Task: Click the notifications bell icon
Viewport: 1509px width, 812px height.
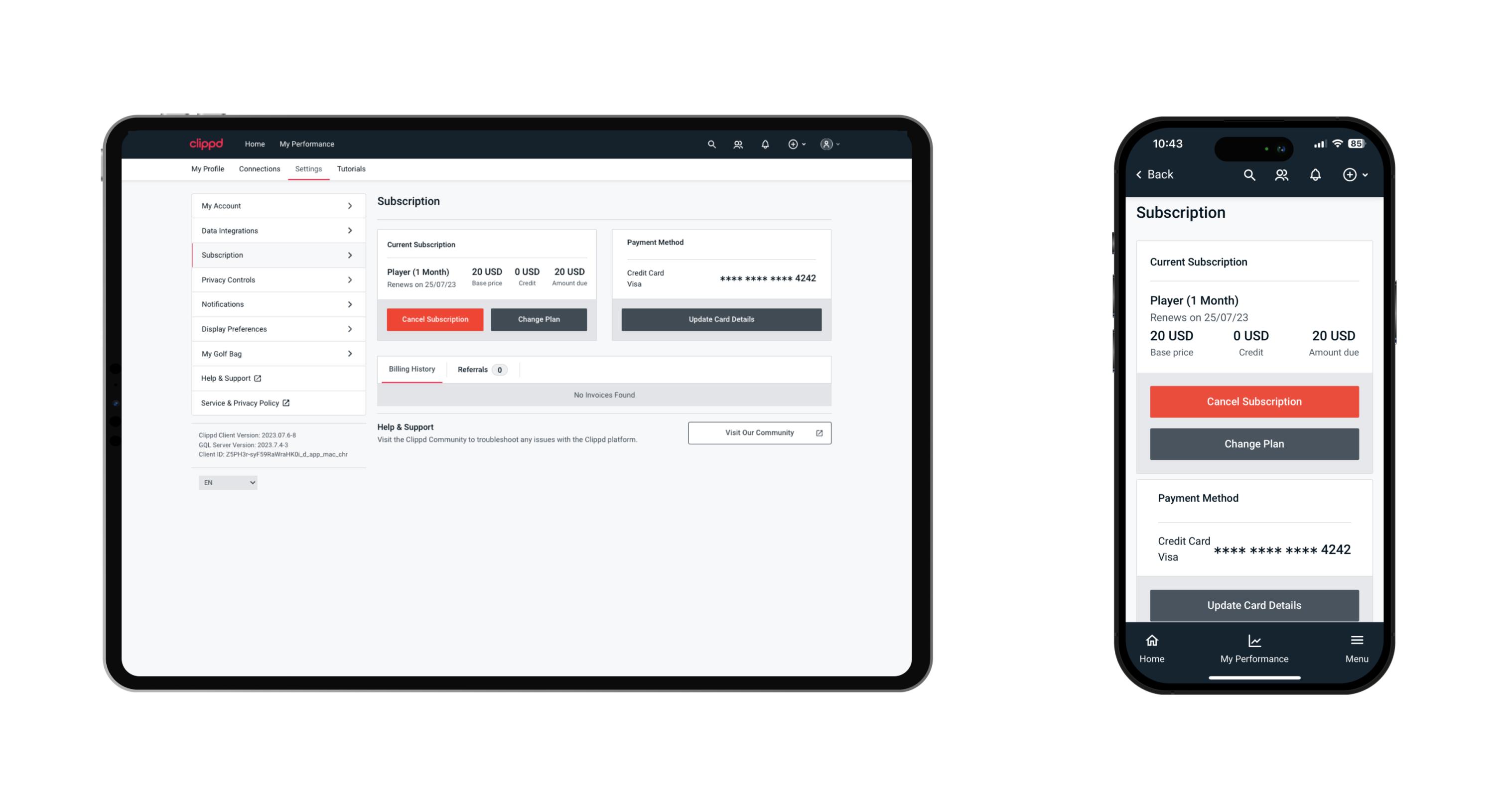Action: click(x=765, y=143)
